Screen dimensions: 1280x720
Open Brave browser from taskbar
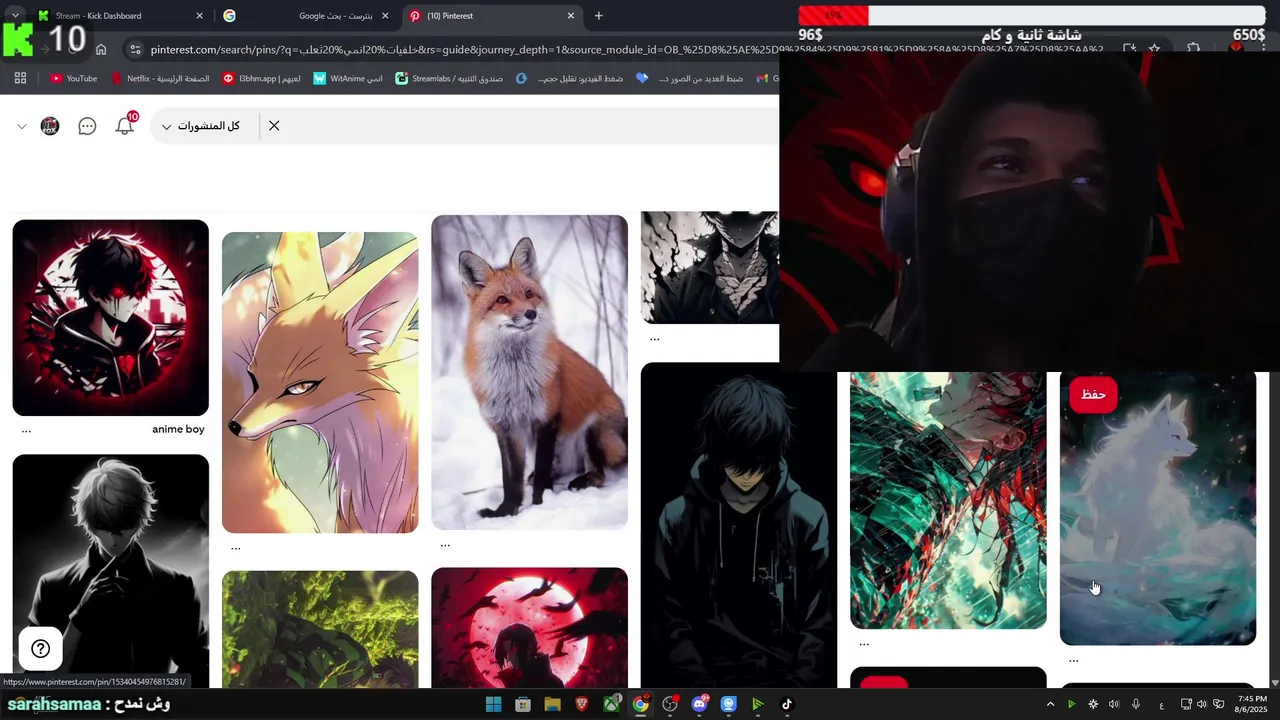click(582, 704)
